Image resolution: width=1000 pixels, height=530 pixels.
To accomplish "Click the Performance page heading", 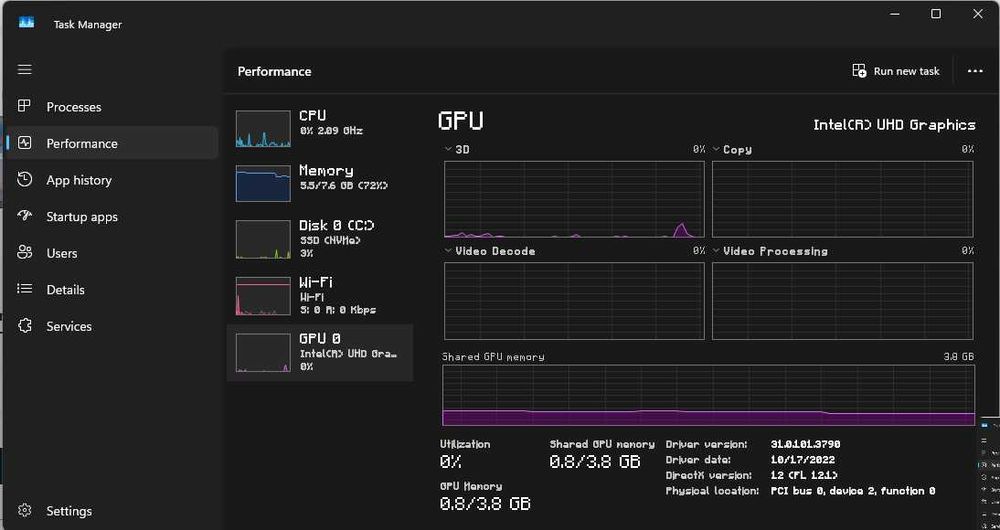I will click(x=274, y=71).
